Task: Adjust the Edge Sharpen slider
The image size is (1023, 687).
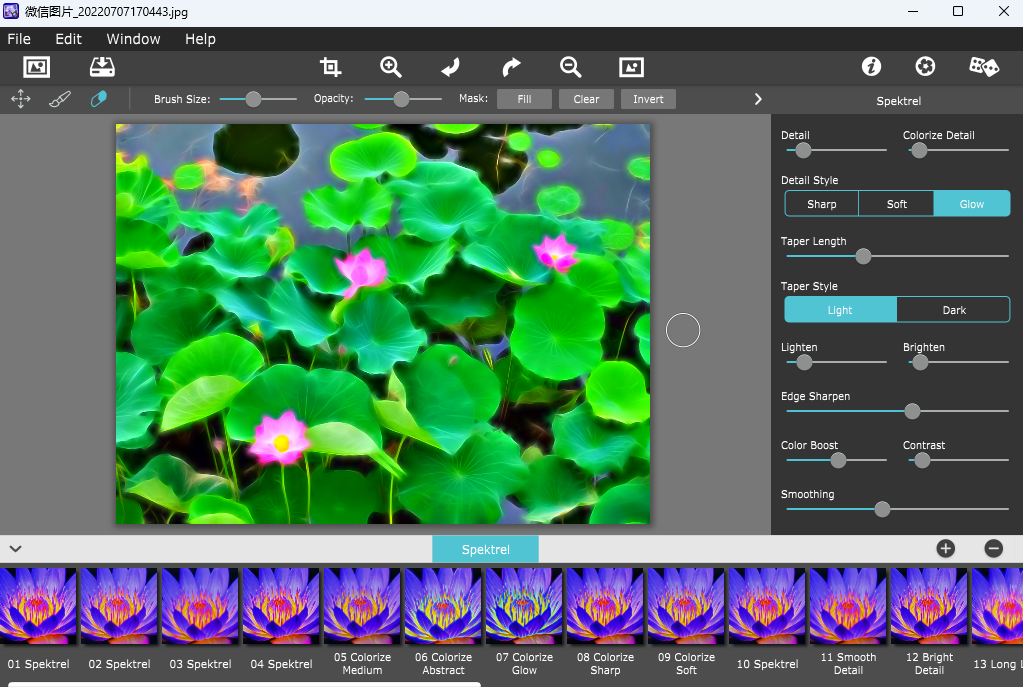Action: click(x=911, y=411)
